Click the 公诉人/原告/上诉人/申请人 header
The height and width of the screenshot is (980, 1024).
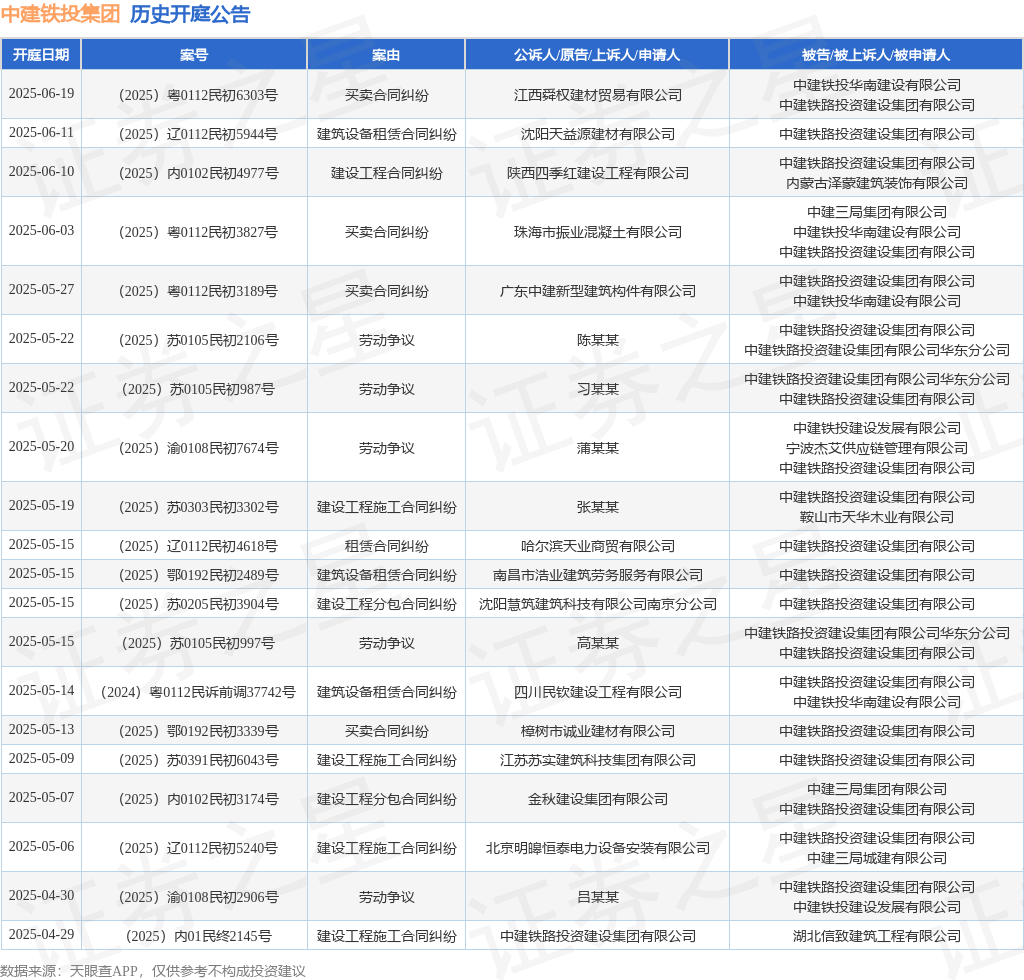pyautogui.click(x=597, y=55)
